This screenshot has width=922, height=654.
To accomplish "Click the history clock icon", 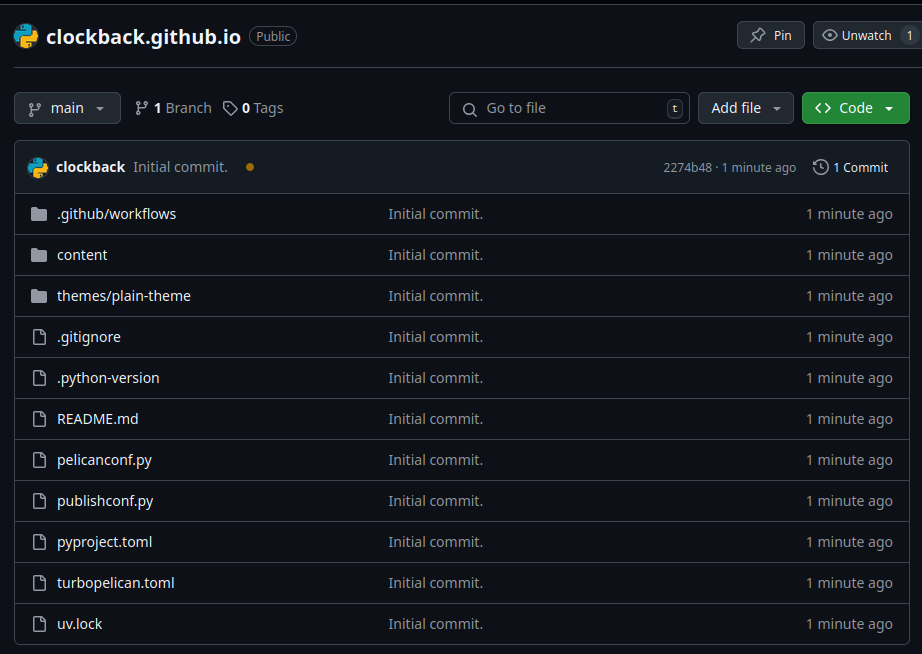I will [x=821, y=168].
